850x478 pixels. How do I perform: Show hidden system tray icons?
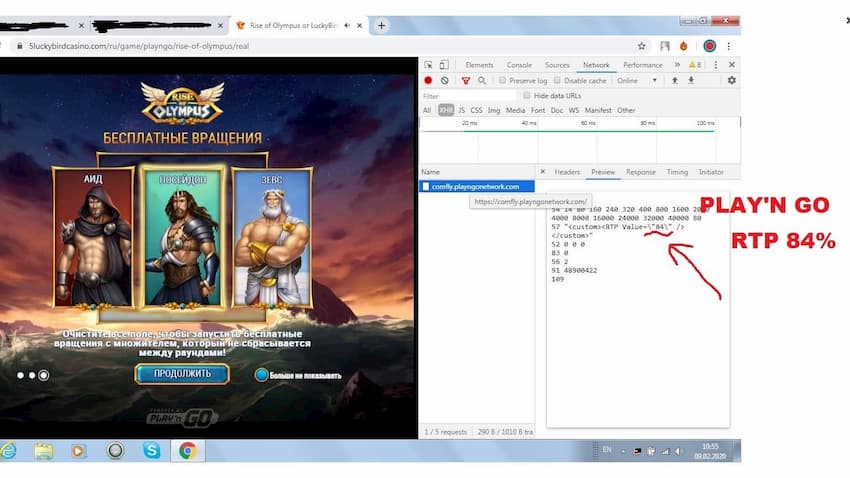pos(623,451)
